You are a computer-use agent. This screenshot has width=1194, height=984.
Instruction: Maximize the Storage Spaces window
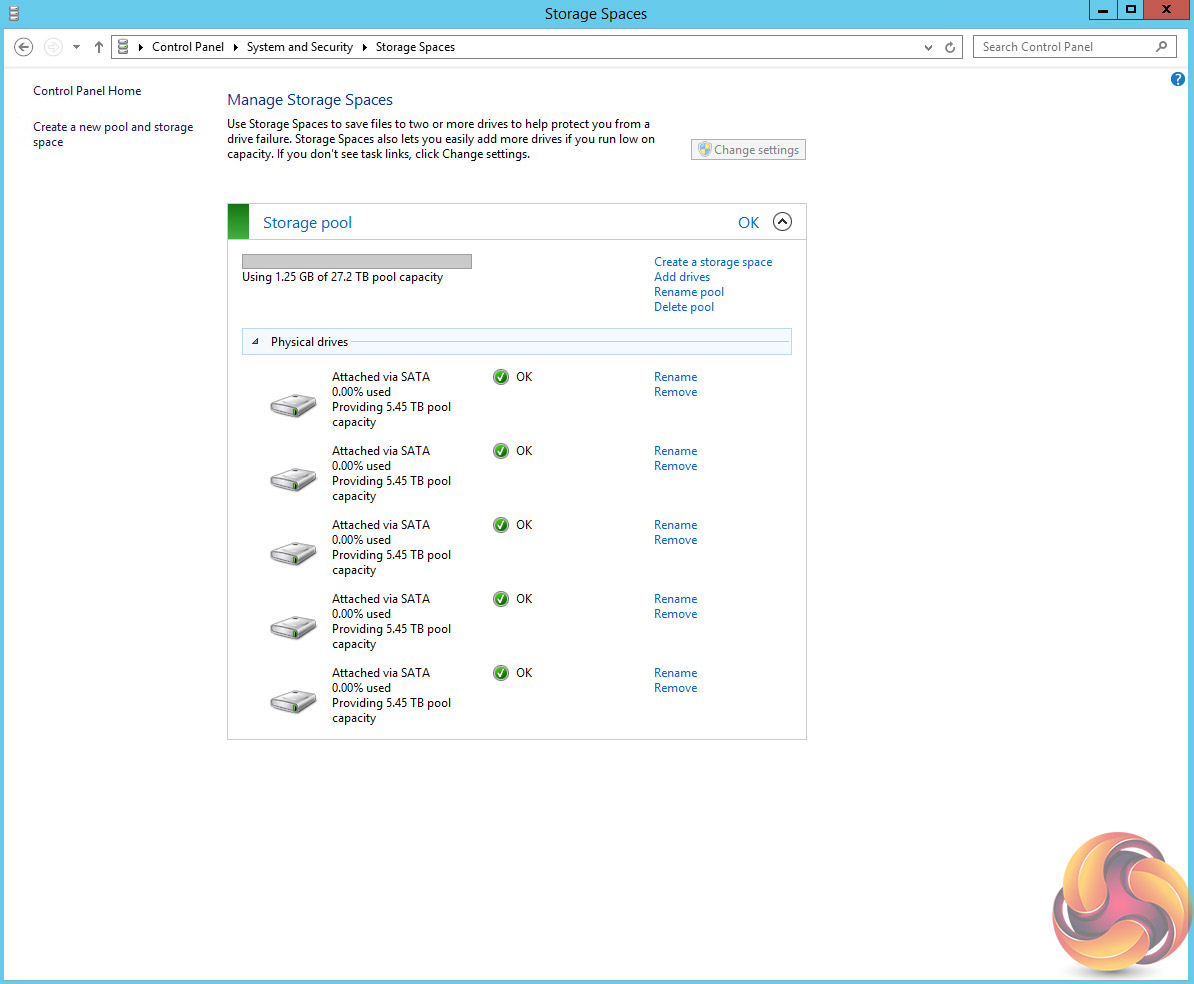click(1131, 9)
